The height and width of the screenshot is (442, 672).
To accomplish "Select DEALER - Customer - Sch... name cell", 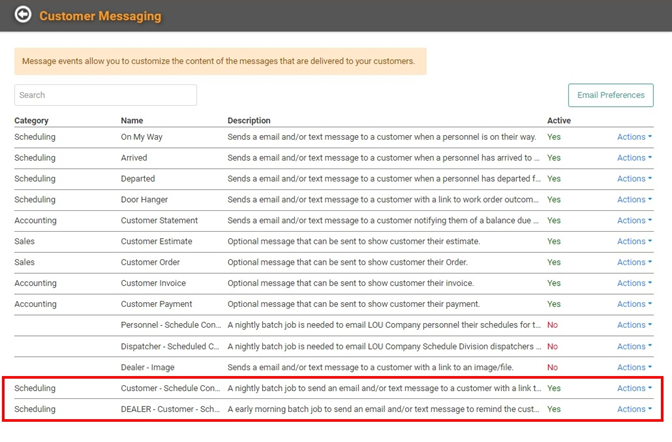I will 170,409.
